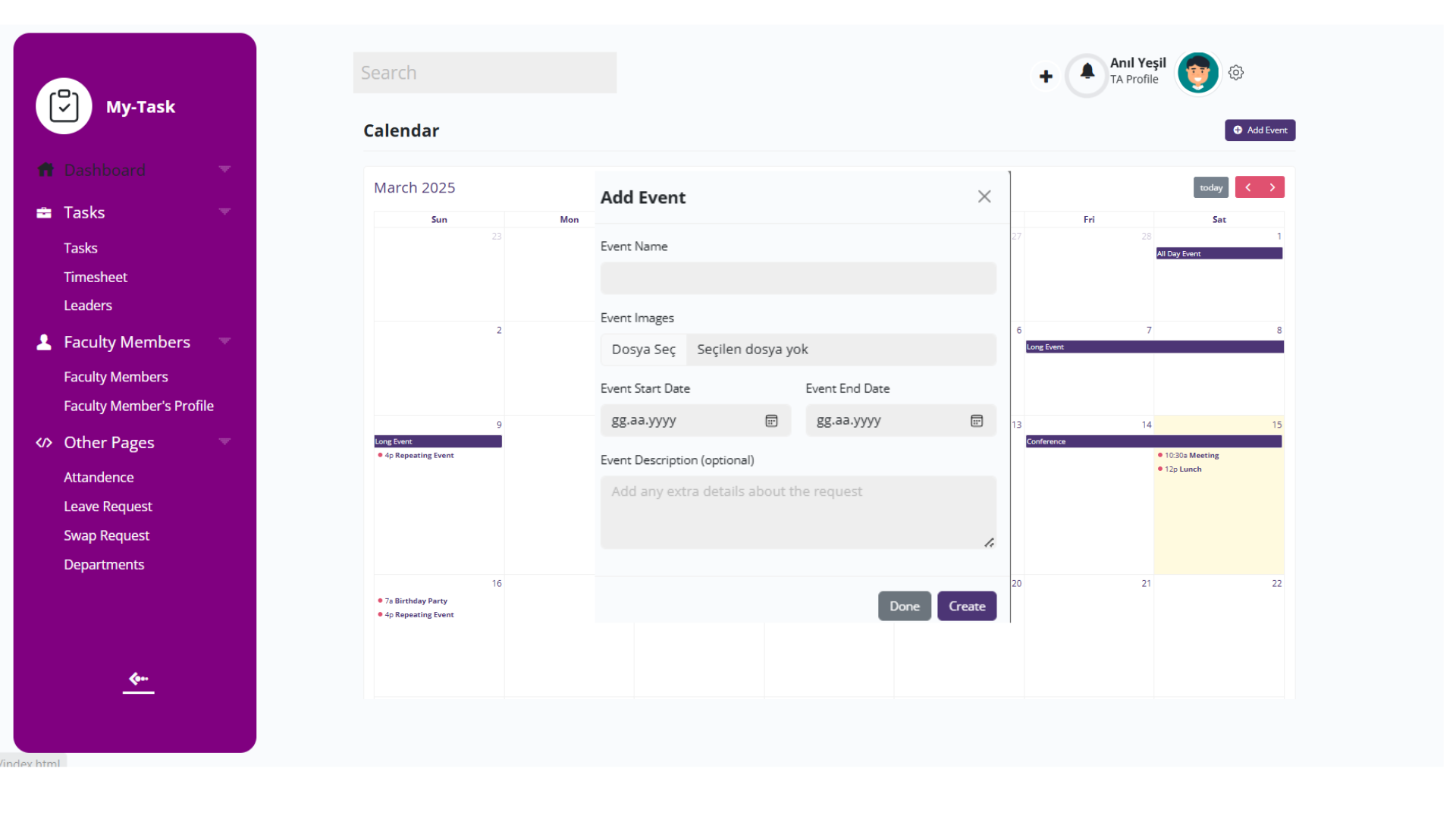Go to previous month with left chevron
The image size is (1456, 819).
1247,187
